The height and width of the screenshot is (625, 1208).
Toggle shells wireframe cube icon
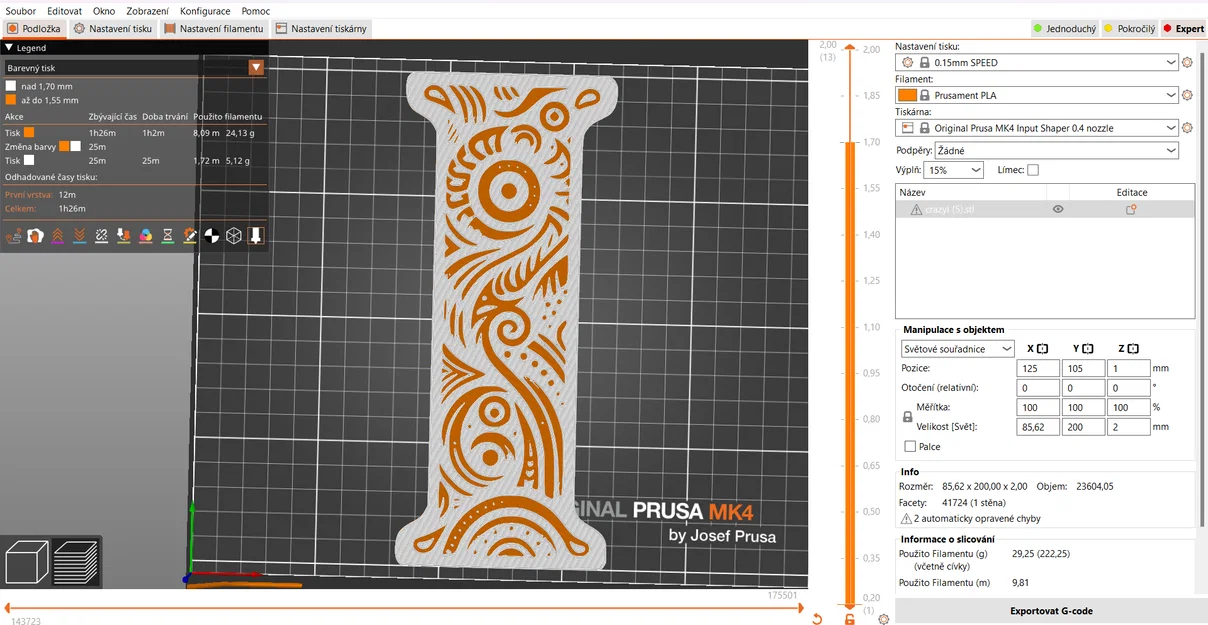[x=234, y=236]
